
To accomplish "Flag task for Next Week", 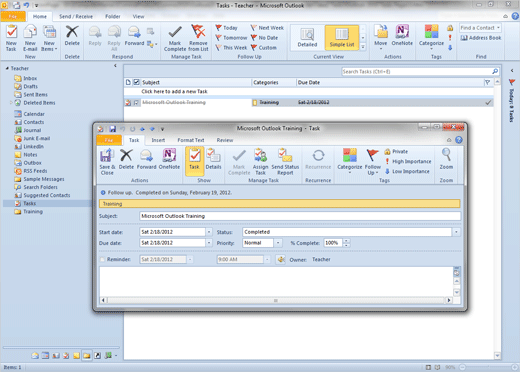I will [267, 28].
